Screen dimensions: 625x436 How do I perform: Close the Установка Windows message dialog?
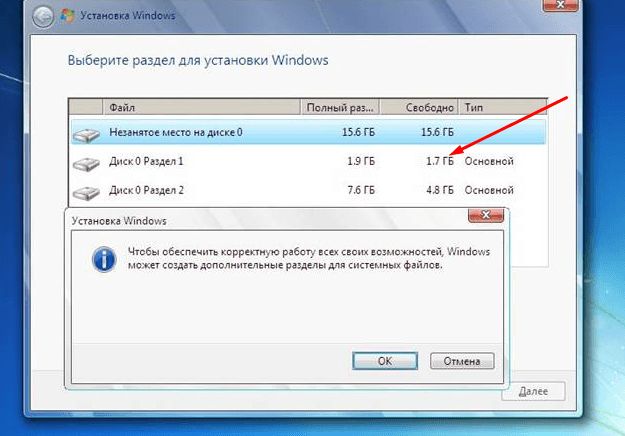486,215
